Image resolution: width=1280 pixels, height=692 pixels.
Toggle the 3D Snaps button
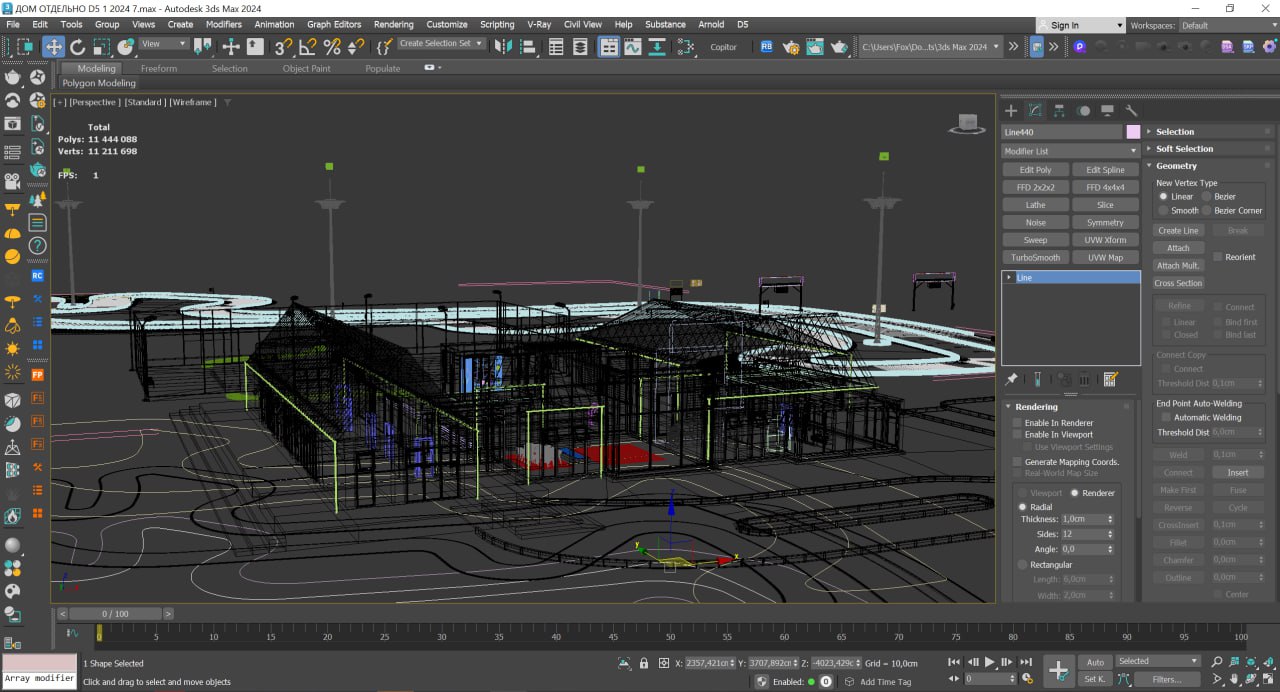pos(284,46)
